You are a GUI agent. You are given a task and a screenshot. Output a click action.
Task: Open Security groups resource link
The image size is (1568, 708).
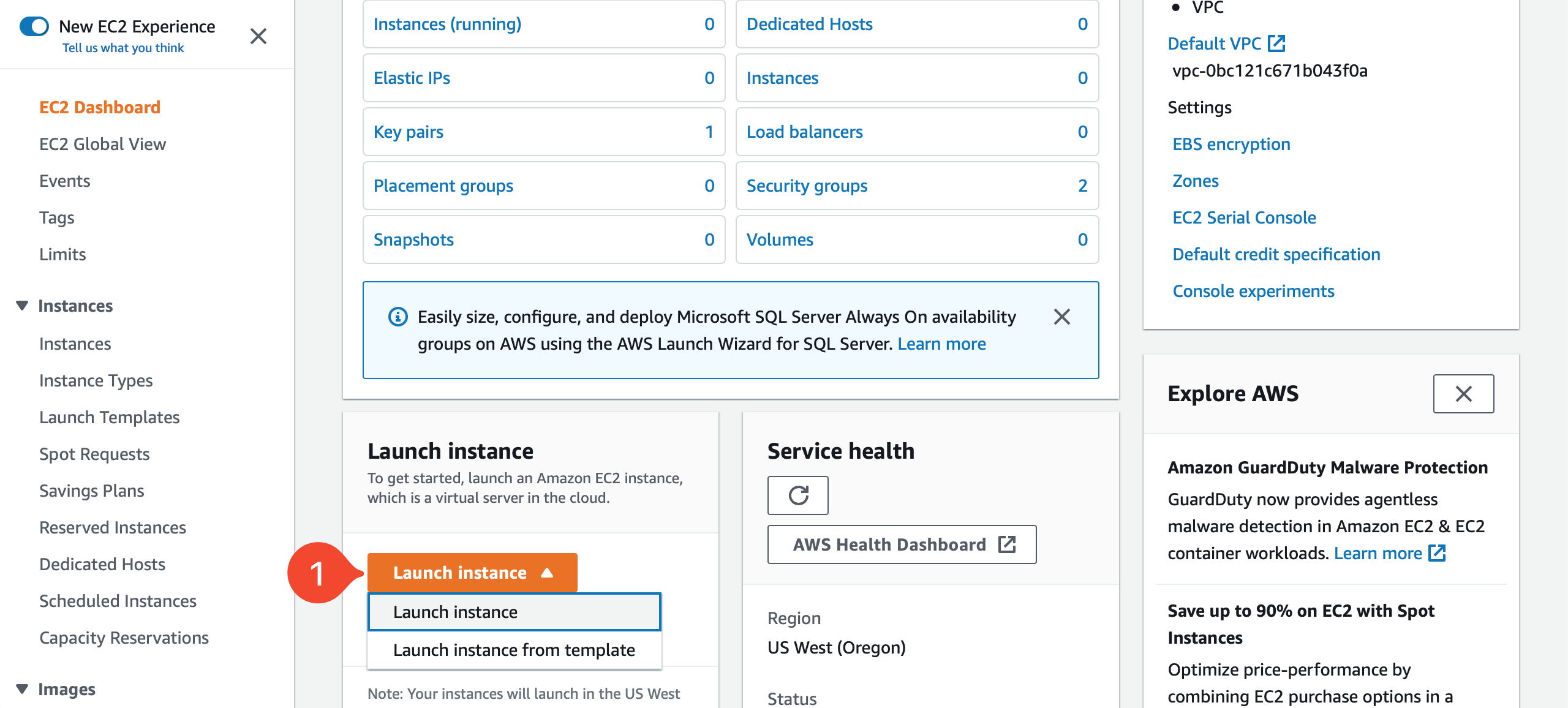(x=807, y=186)
